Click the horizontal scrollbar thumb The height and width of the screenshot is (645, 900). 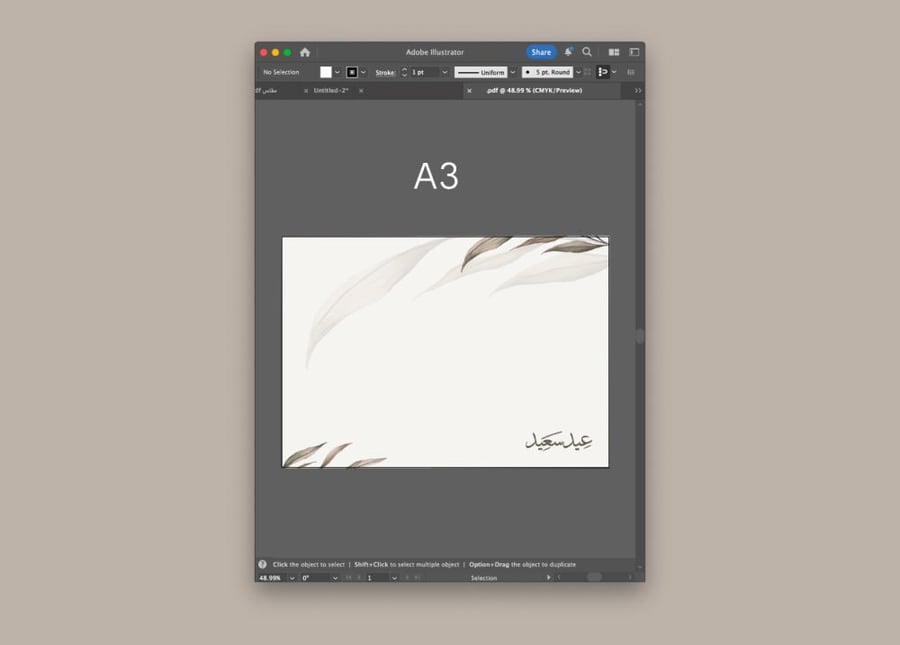click(x=594, y=577)
